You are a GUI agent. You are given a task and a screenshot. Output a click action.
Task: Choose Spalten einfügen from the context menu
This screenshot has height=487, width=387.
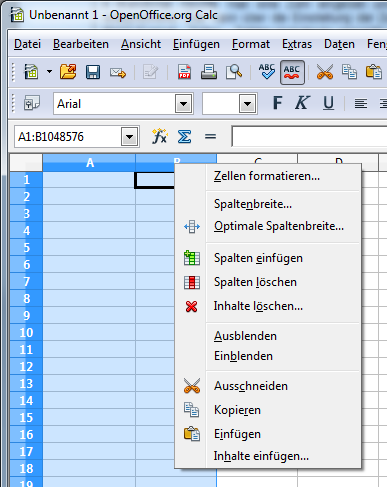click(258, 258)
